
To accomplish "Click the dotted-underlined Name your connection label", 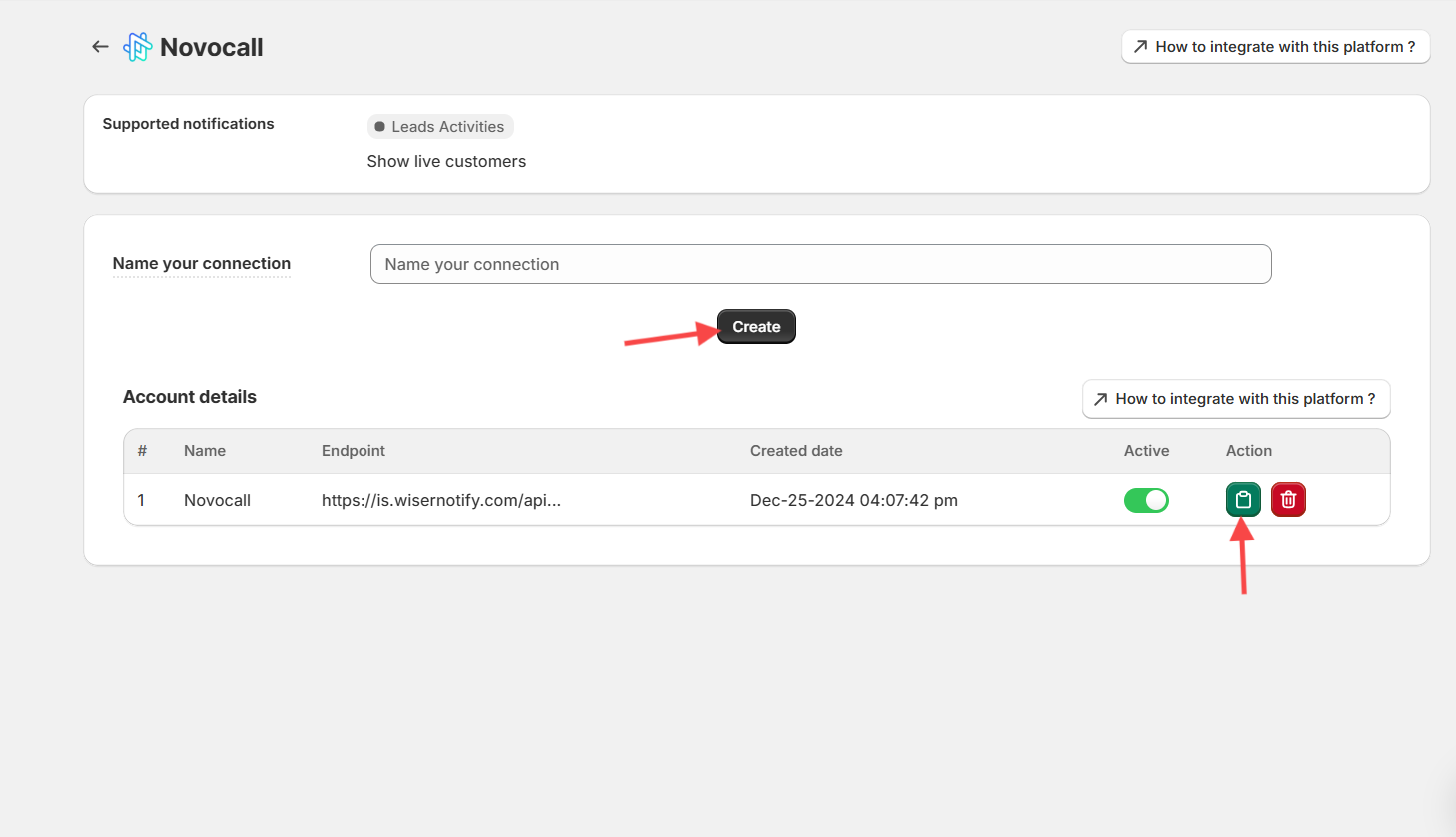I will click(201, 264).
